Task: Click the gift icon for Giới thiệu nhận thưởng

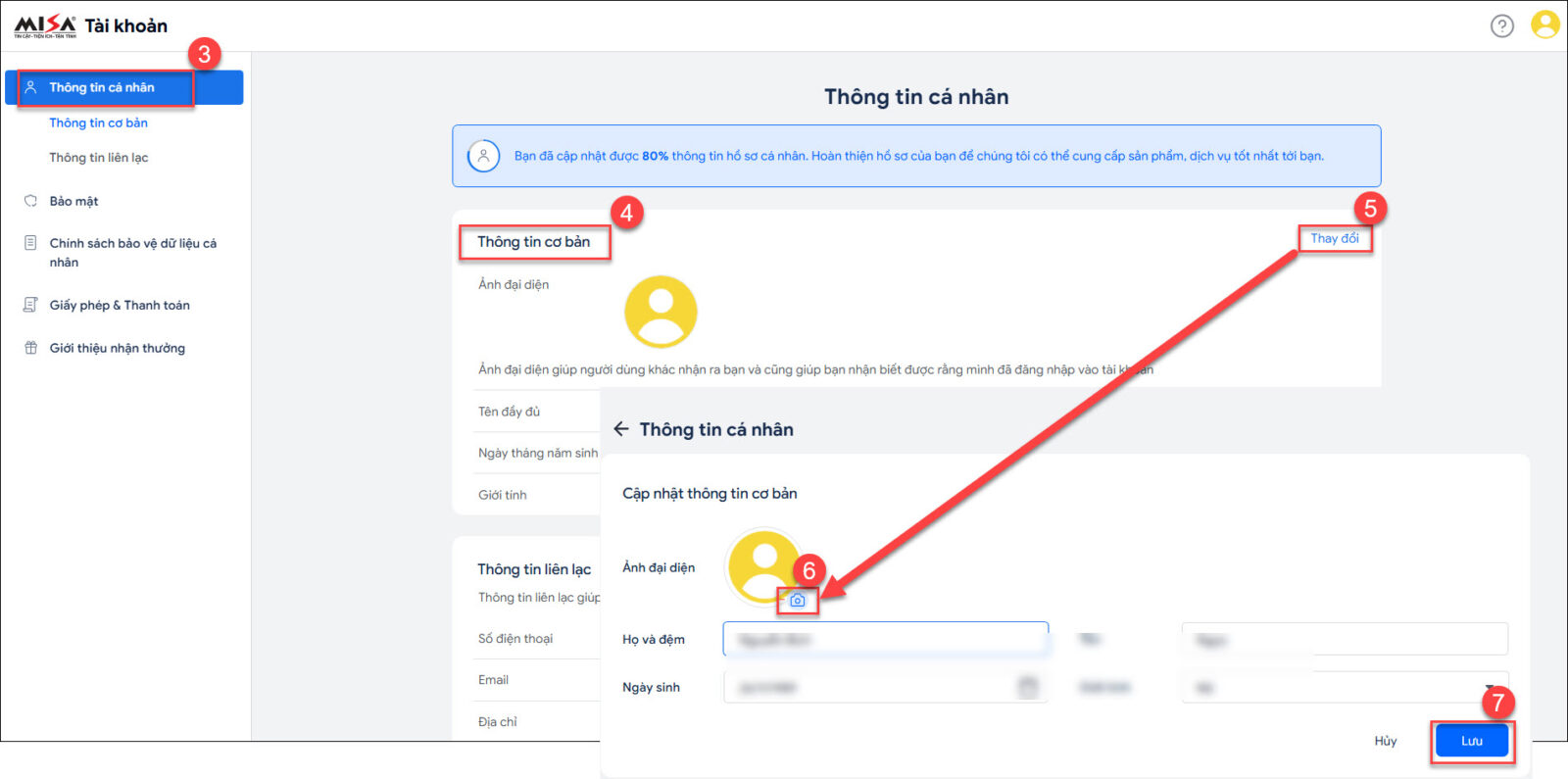Action: click(x=30, y=348)
